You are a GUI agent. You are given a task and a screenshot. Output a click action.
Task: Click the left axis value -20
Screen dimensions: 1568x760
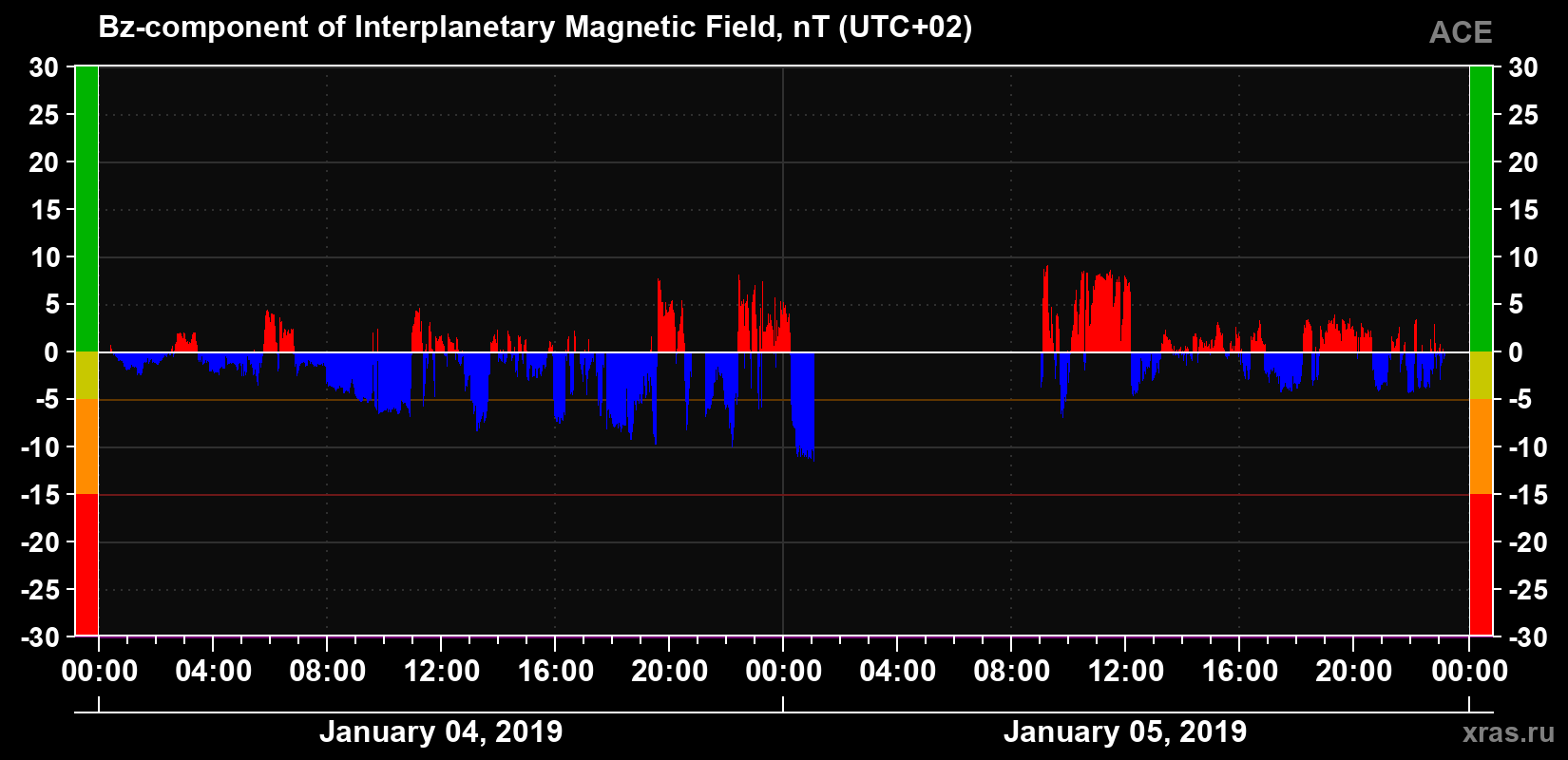[40, 542]
